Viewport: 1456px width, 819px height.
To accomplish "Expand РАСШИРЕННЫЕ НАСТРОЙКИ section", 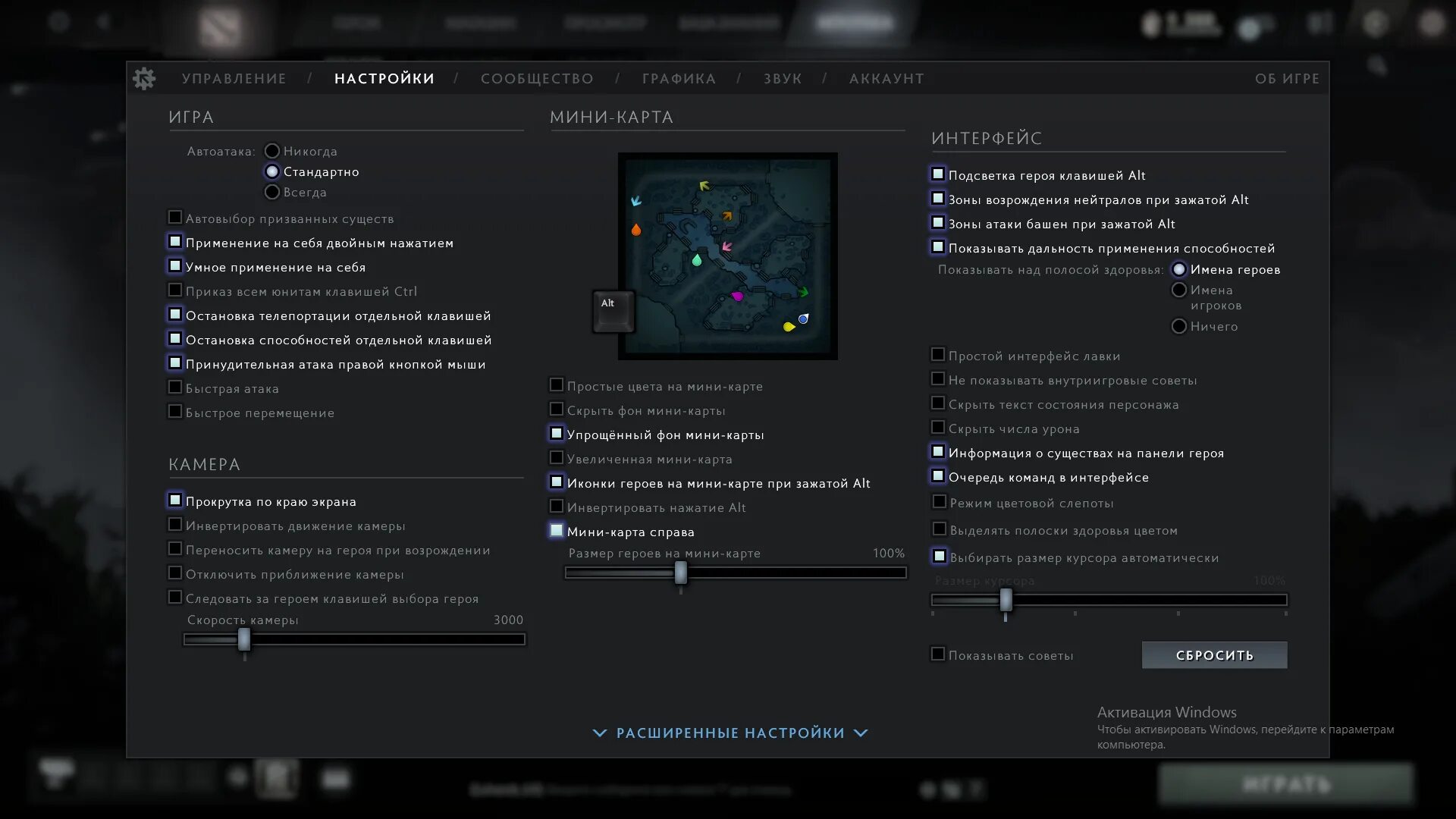I will coord(730,733).
